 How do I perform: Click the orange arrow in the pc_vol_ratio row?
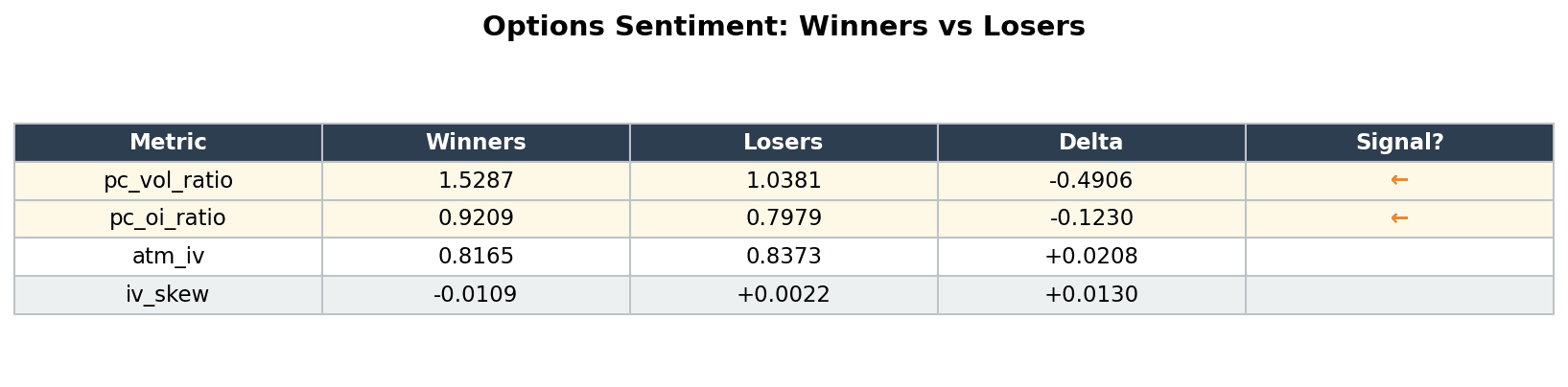coord(1399,180)
